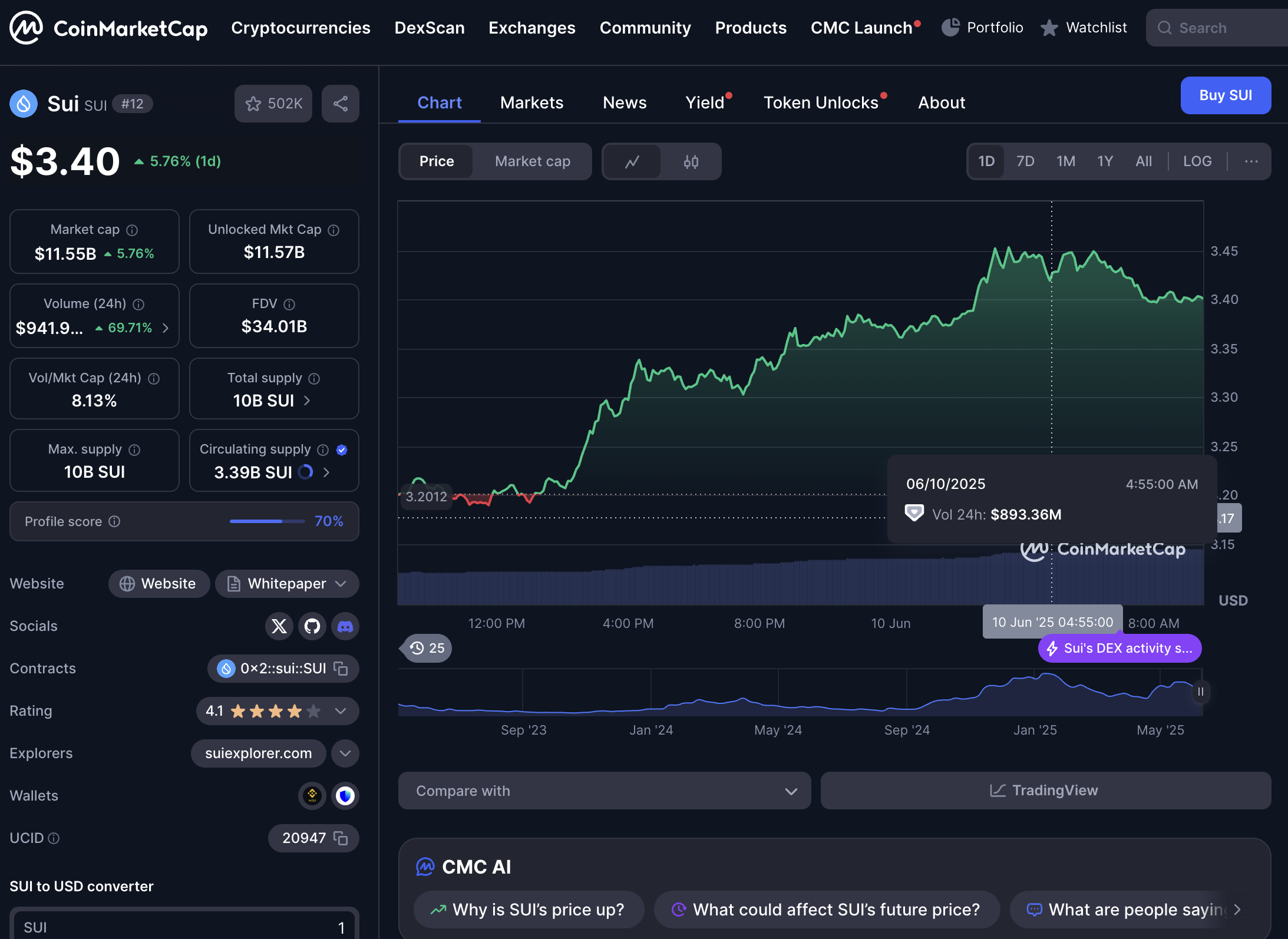Open the Watchlist star icon

click(x=1049, y=28)
